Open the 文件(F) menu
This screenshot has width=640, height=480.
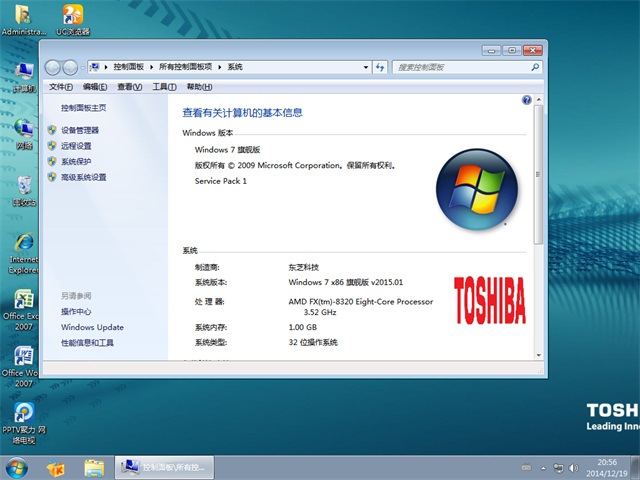[60, 87]
